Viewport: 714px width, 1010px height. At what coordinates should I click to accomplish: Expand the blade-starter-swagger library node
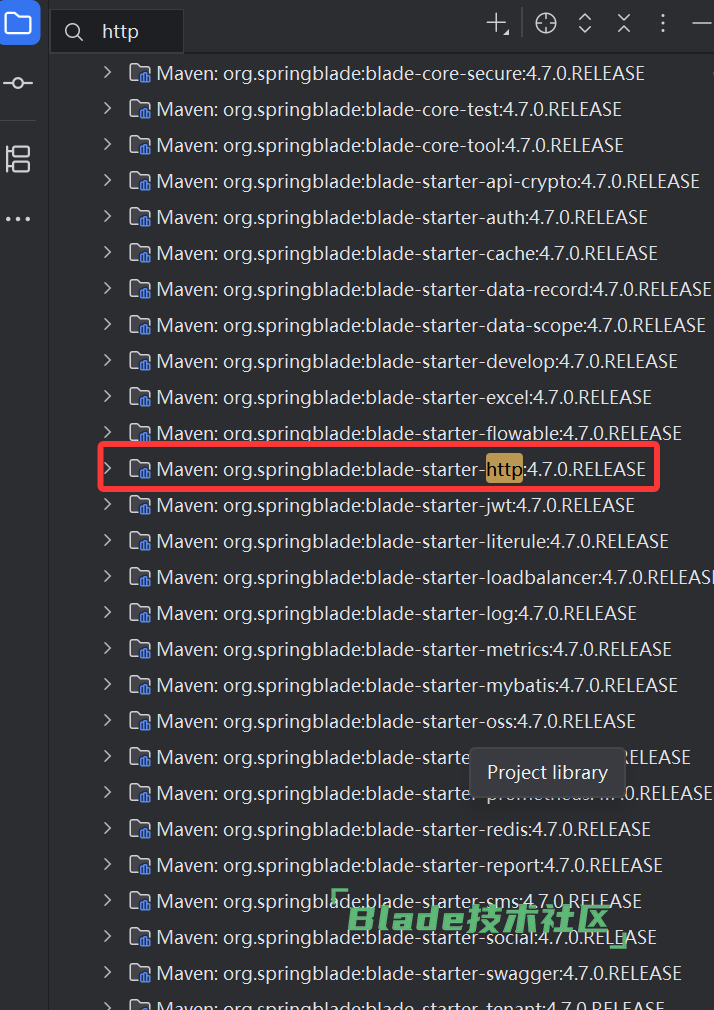click(108, 972)
